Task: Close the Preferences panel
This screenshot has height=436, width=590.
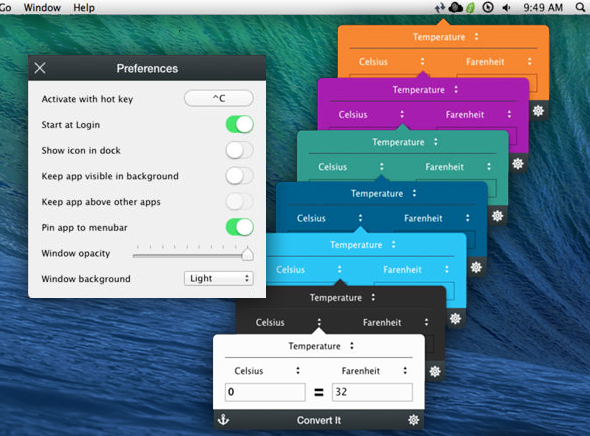Action: 40,68
